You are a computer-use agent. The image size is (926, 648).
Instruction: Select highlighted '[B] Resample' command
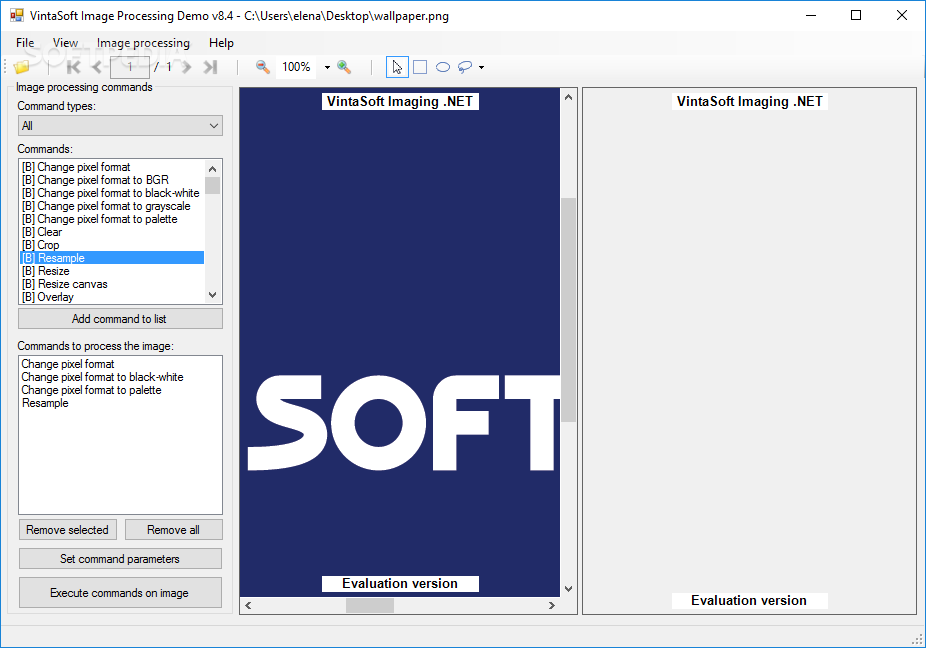(112, 258)
